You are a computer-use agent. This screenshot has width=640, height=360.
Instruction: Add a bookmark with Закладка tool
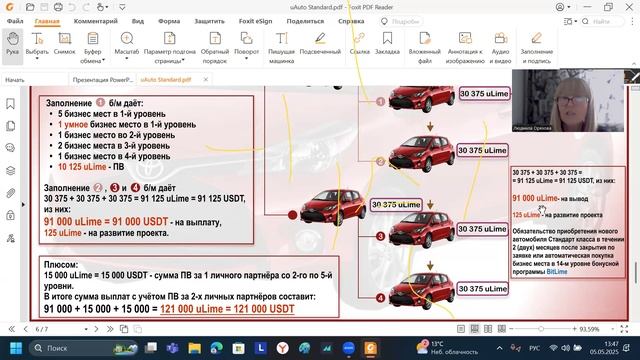pyautogui.click(x=387, y=44)
